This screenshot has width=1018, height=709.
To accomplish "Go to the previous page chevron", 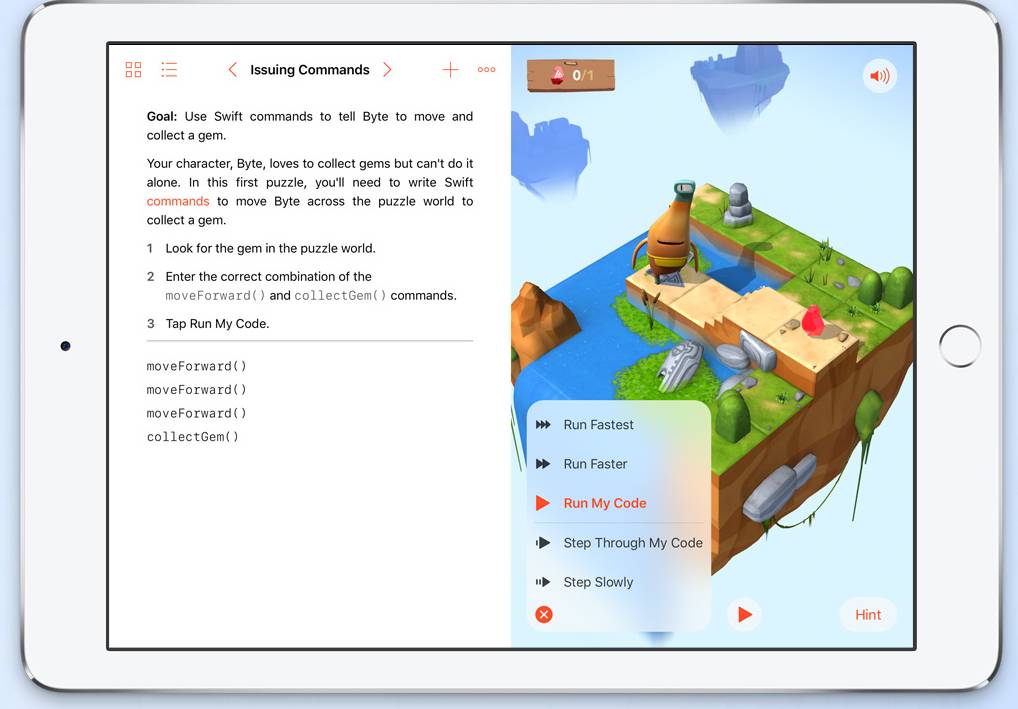I will pos(232,69).
